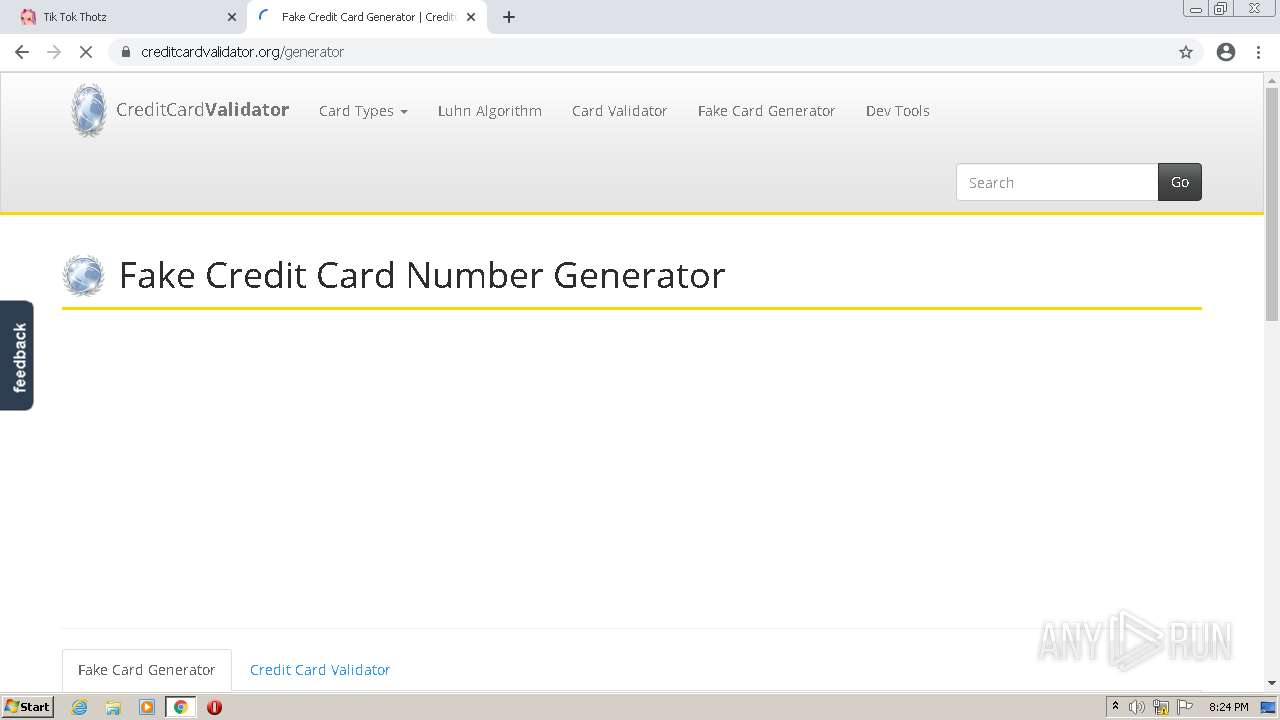The height and width of the screenshot is (720, 1280).
Task: Open the Chrome three-dot menu
Action: (x=1258, y=52)
